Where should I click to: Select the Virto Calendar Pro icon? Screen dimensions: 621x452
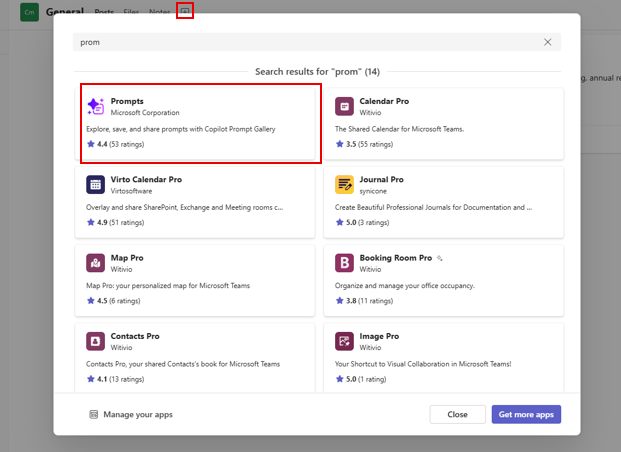coord(95,185)
